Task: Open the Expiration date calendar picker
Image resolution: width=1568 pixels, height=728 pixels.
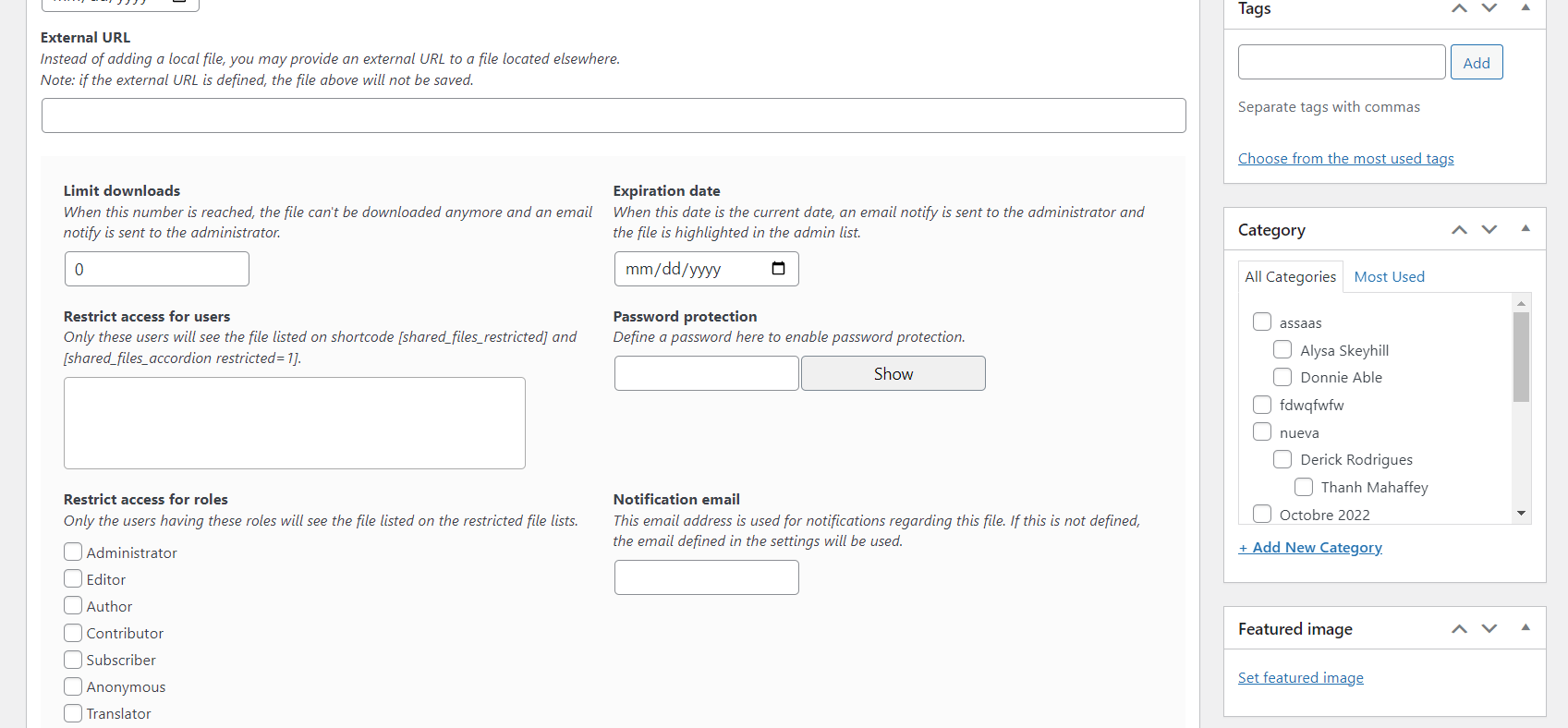Action: tap(777, 268)
